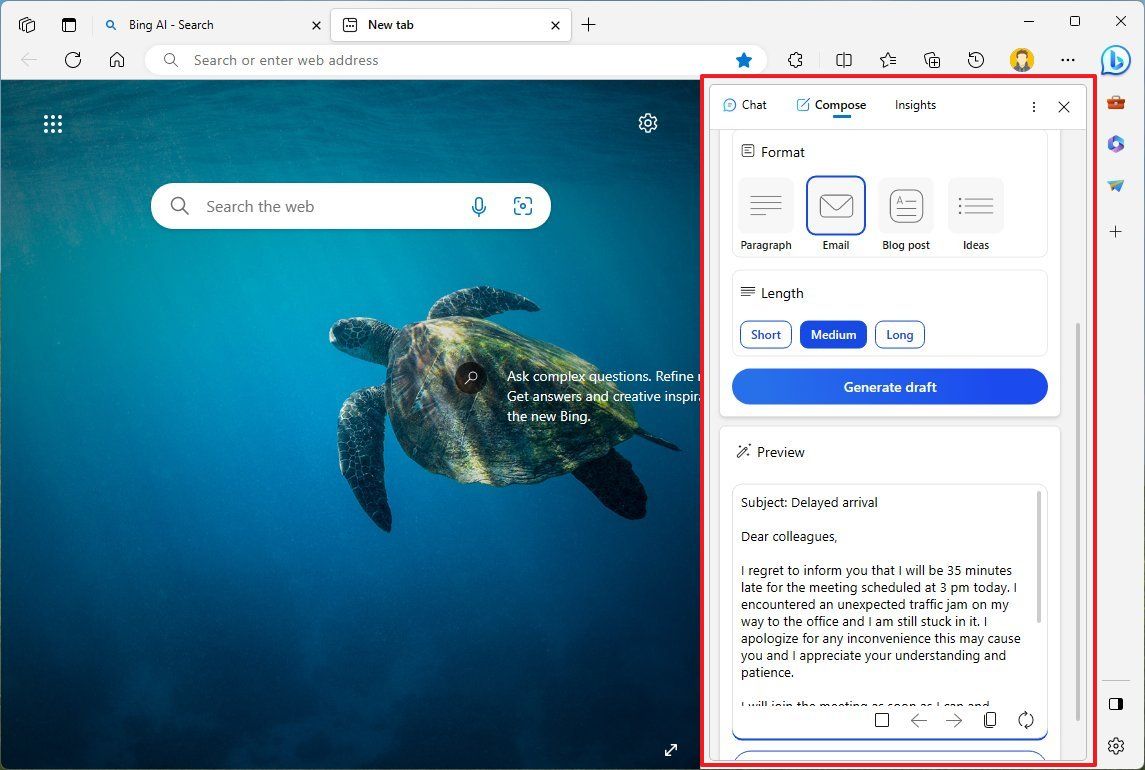Open the page settings gear on new tab

[x=648, y=122]
